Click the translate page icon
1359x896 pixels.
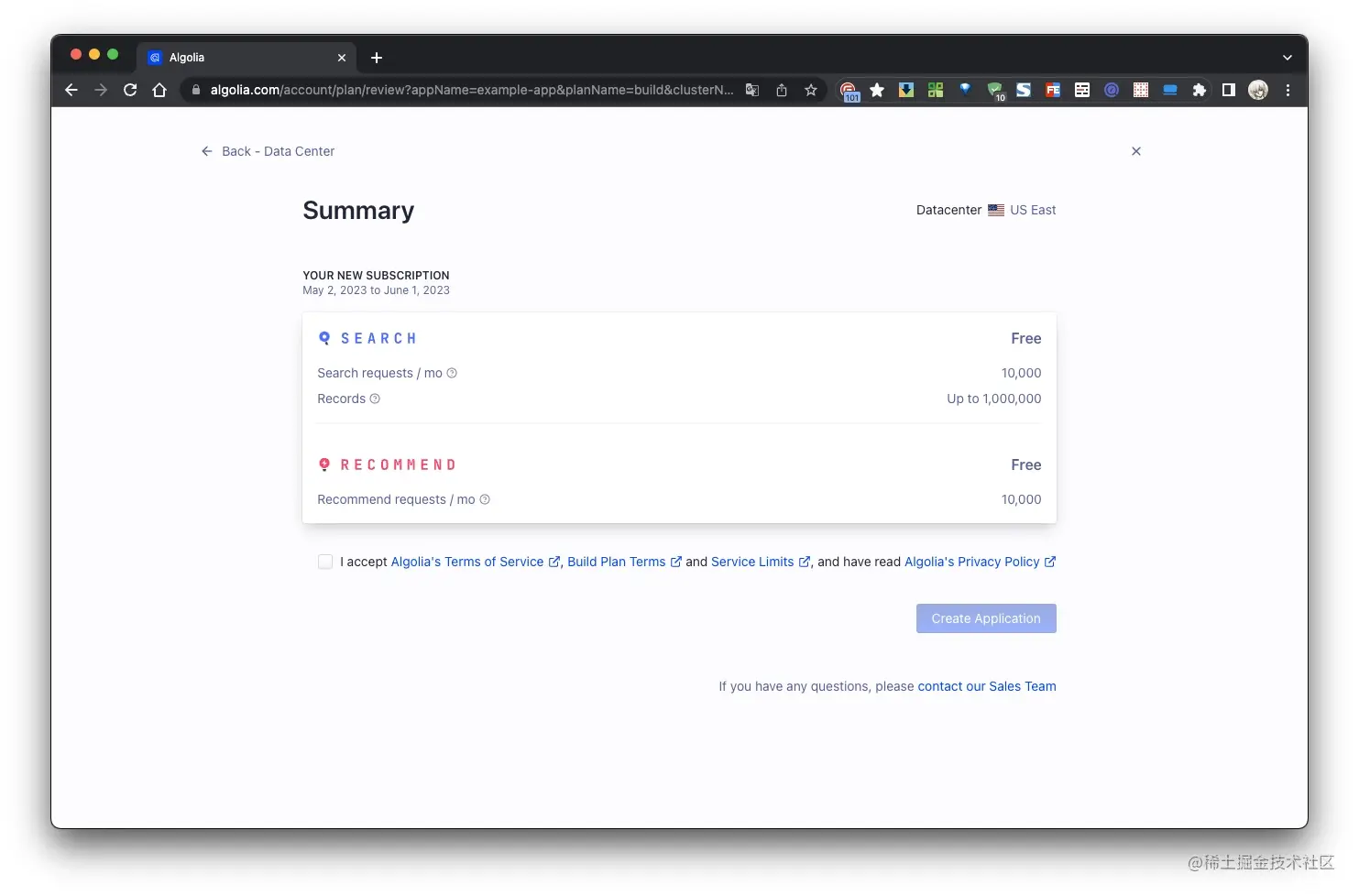click(x=752, y=90)
